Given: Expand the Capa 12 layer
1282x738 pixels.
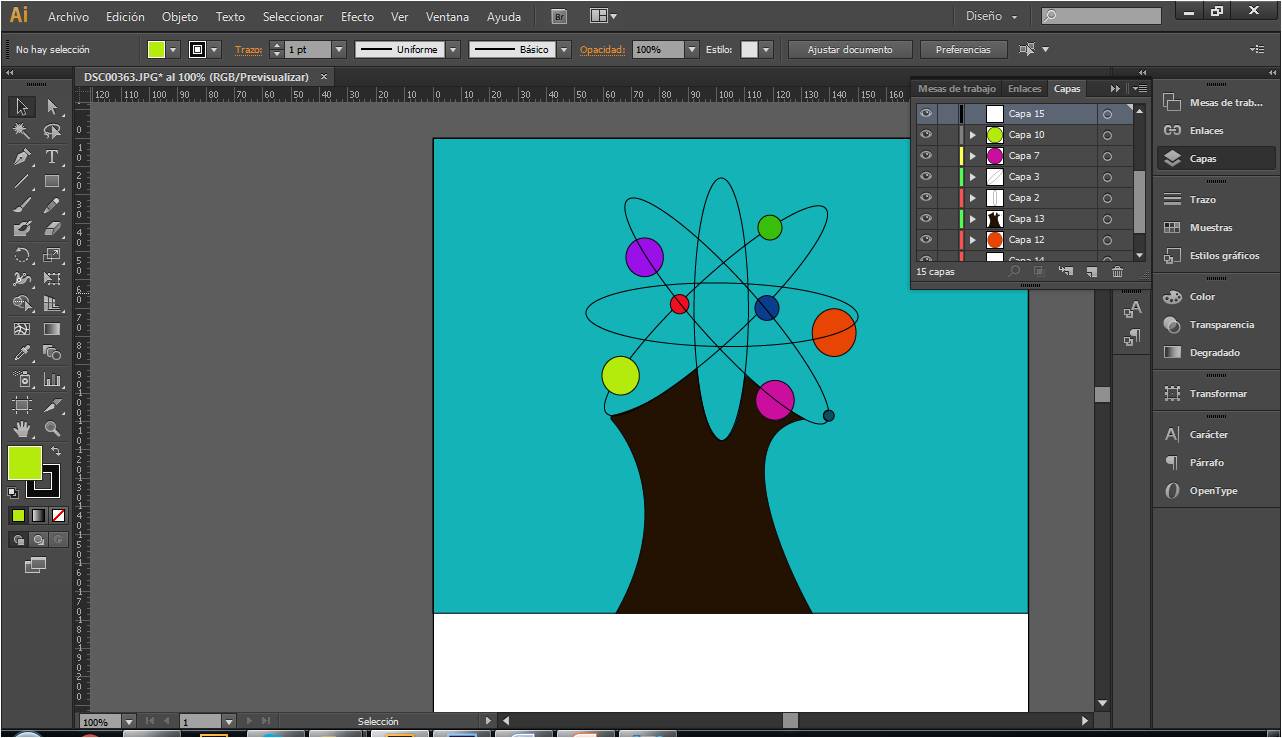Looking at the screenshot, I should click(972, 240).
